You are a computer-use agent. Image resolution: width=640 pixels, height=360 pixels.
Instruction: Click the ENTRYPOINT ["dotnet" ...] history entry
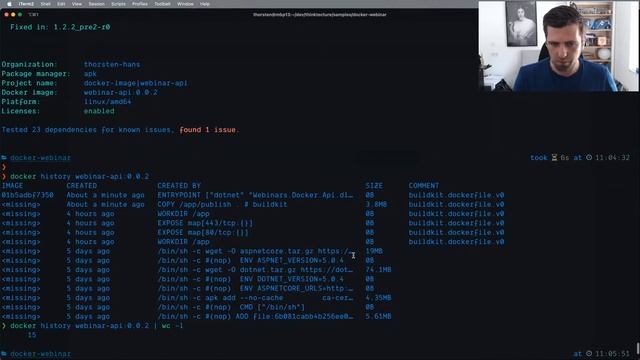click(x=256, y=195)
